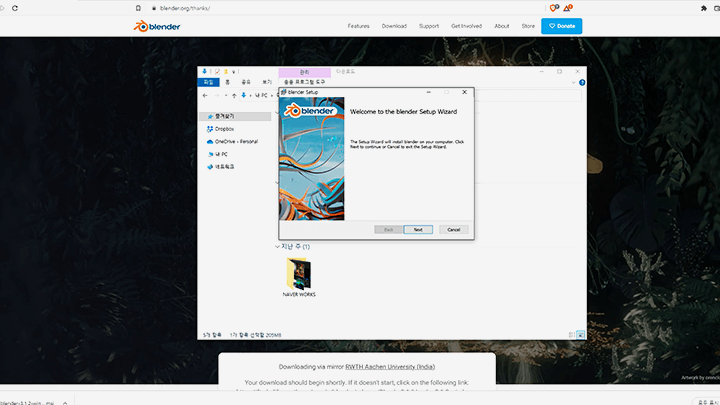The image size is (720, 405).
Task: Open the downloaded blender msi options arrow
Action: (x=65, y=403)
